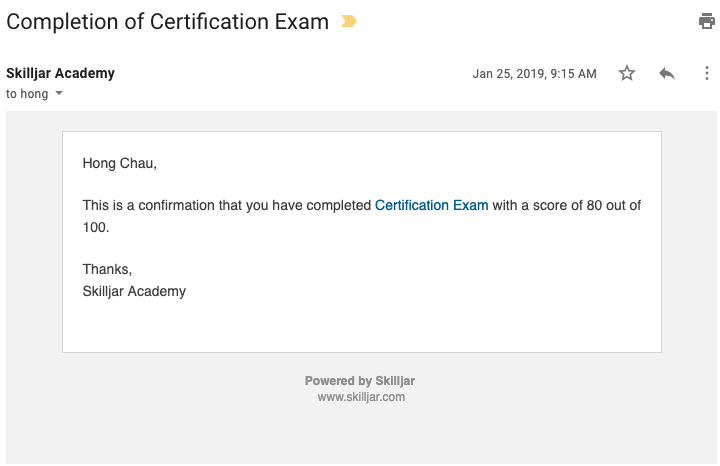Open the Certification Exam link
Screen dimensions: 720x466
point(431,205)
